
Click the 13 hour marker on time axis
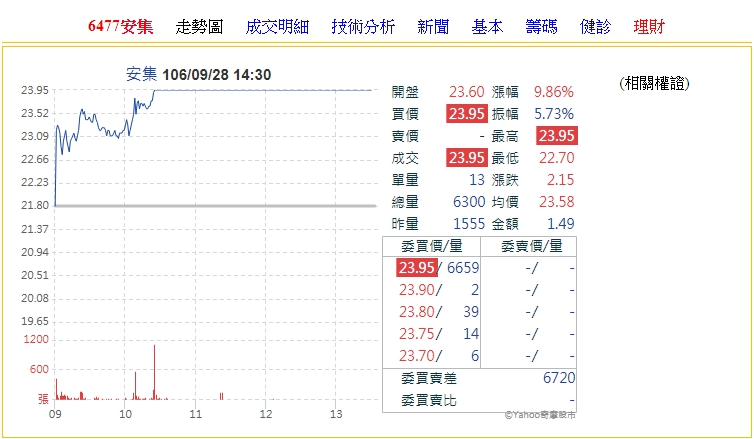click(x=336, y=414)
